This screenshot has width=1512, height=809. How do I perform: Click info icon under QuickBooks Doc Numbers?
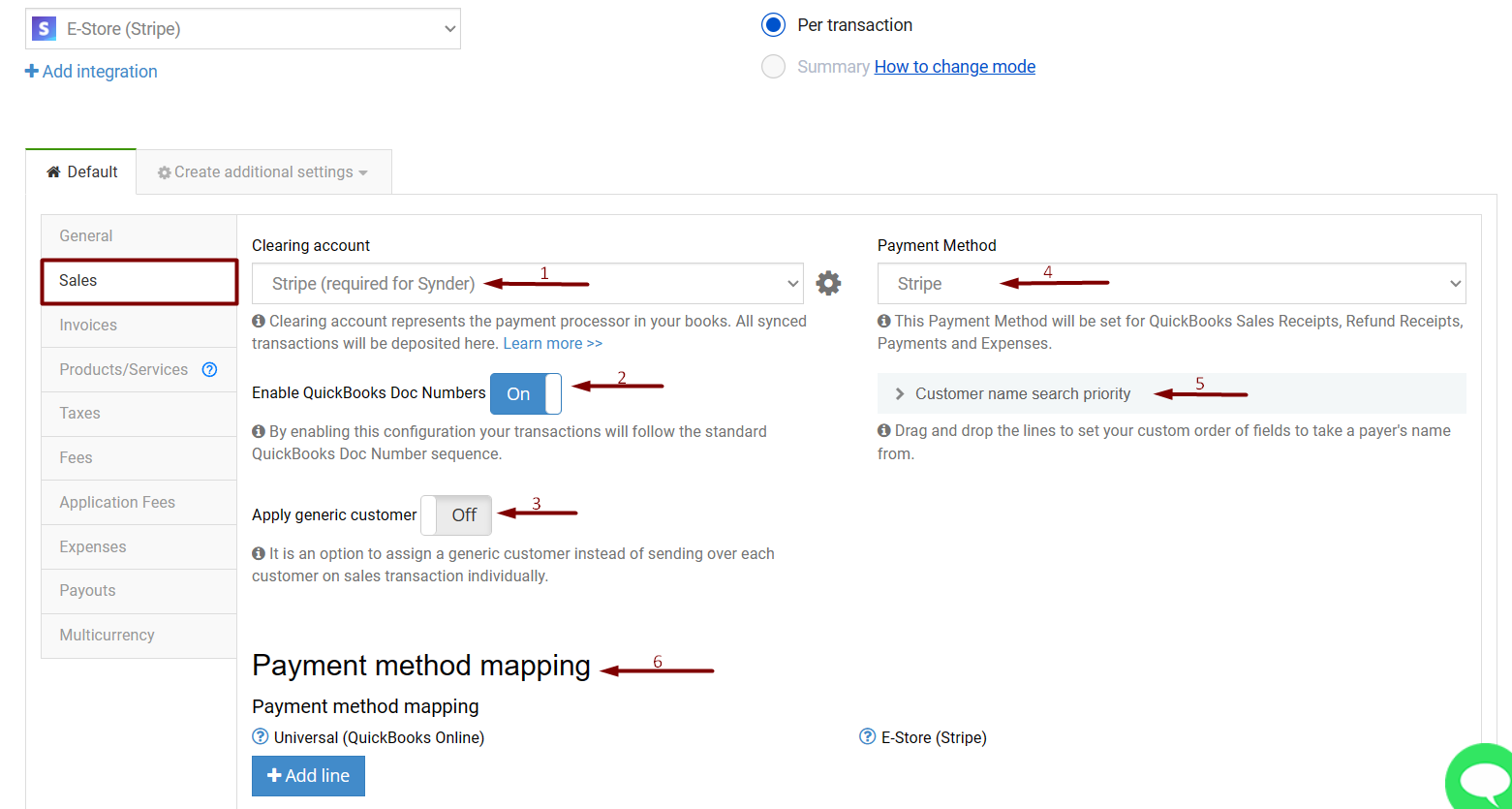(259, 431)
